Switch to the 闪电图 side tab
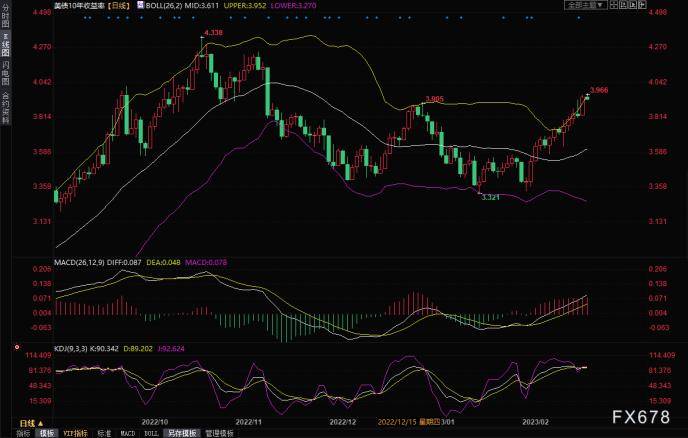688x438 pixels. pos(5,73)
